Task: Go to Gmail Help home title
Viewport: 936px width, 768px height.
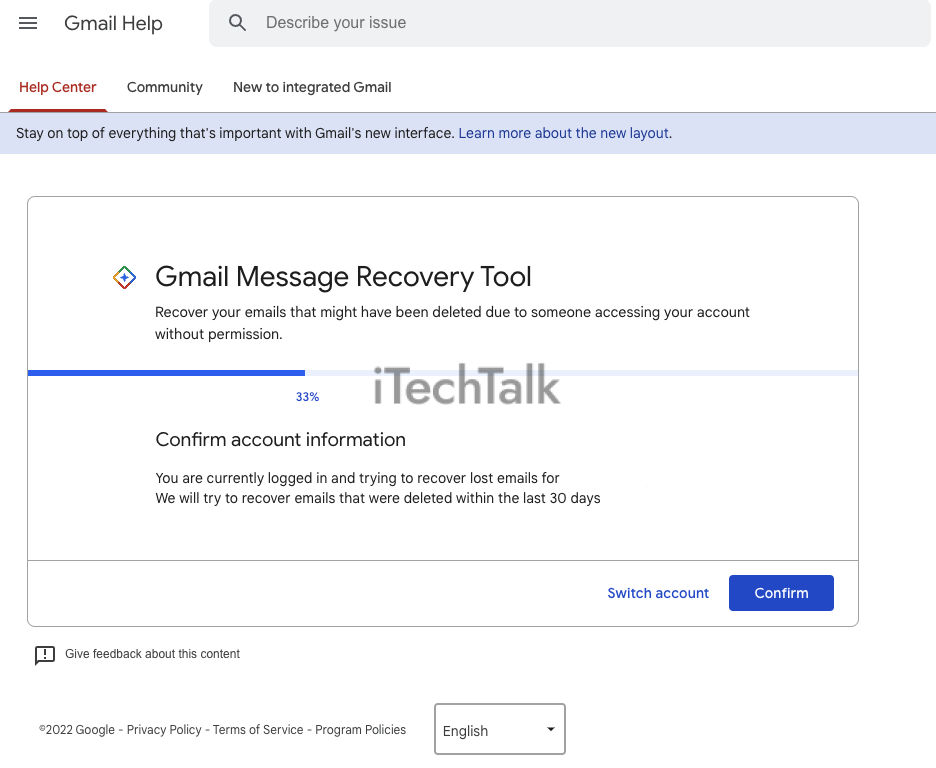Action: [113, 23]
